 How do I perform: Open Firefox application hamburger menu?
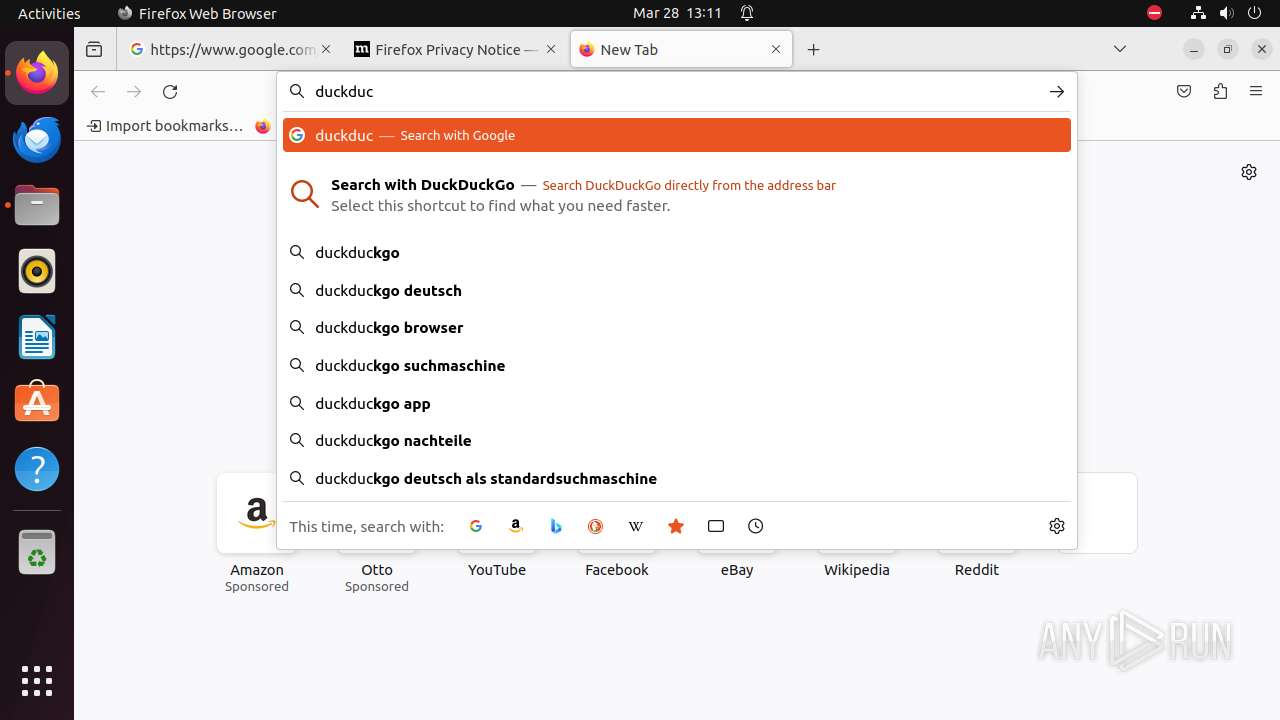click(1256, 92)
